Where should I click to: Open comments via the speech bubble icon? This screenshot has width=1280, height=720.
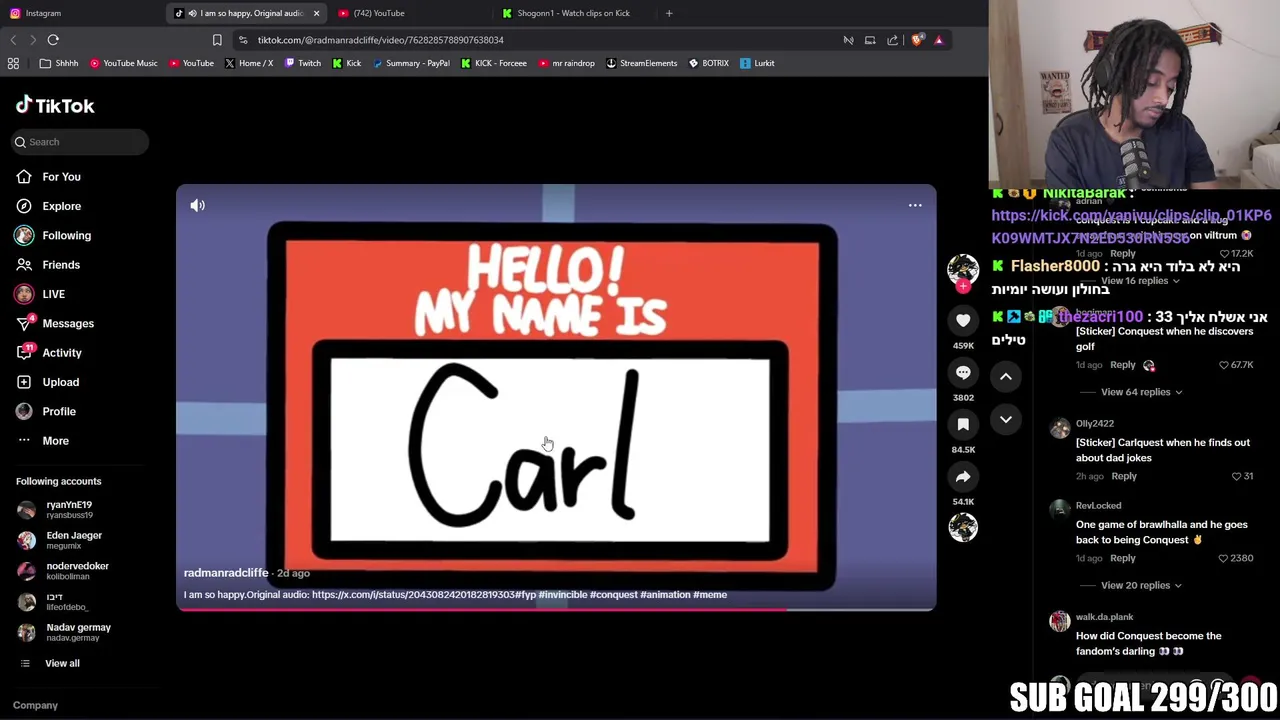[963, 372]
